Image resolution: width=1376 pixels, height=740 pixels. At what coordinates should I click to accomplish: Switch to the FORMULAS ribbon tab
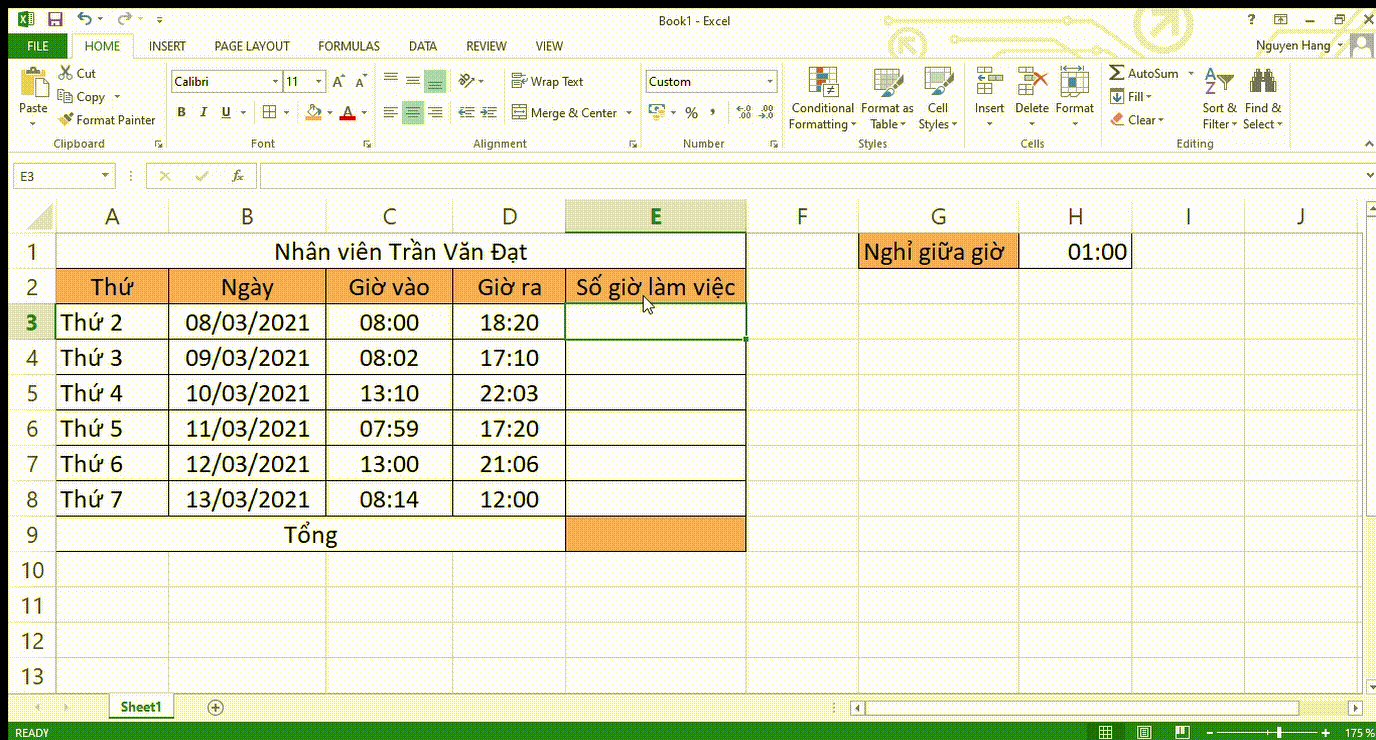click(x=349, y=46)
